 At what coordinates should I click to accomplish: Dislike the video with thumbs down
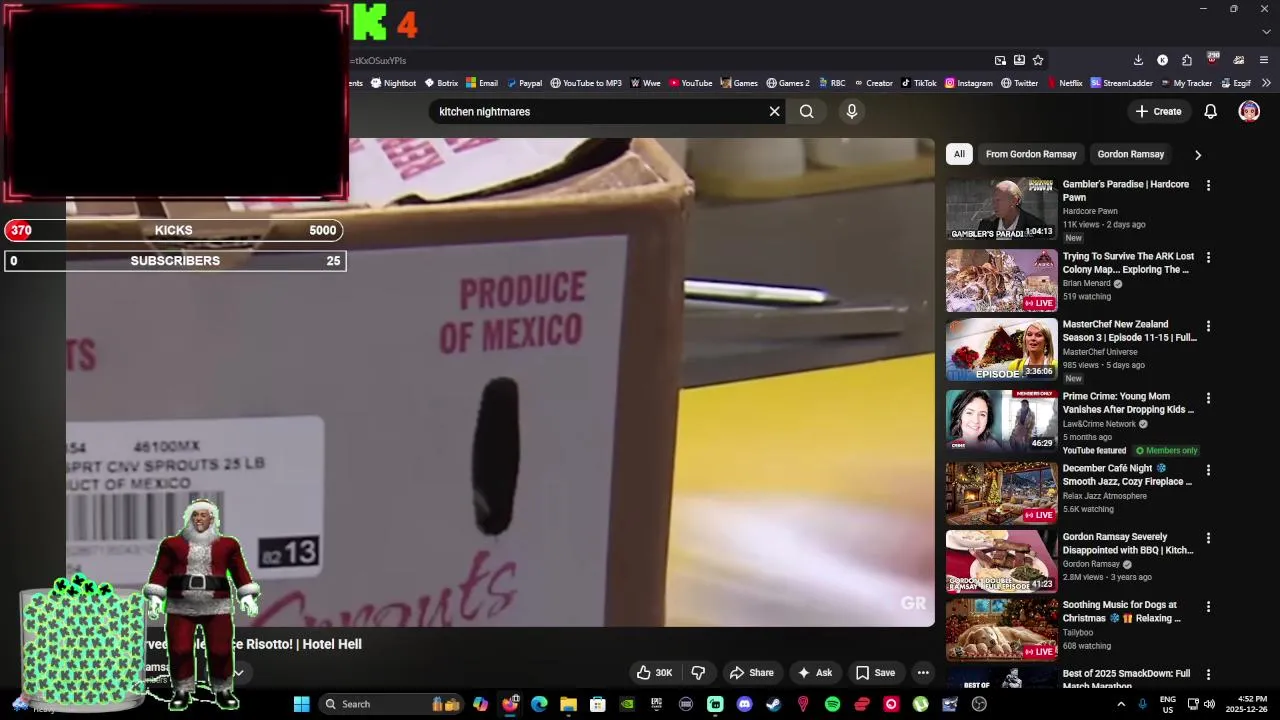pyautogui.click(x=698, y=673)
